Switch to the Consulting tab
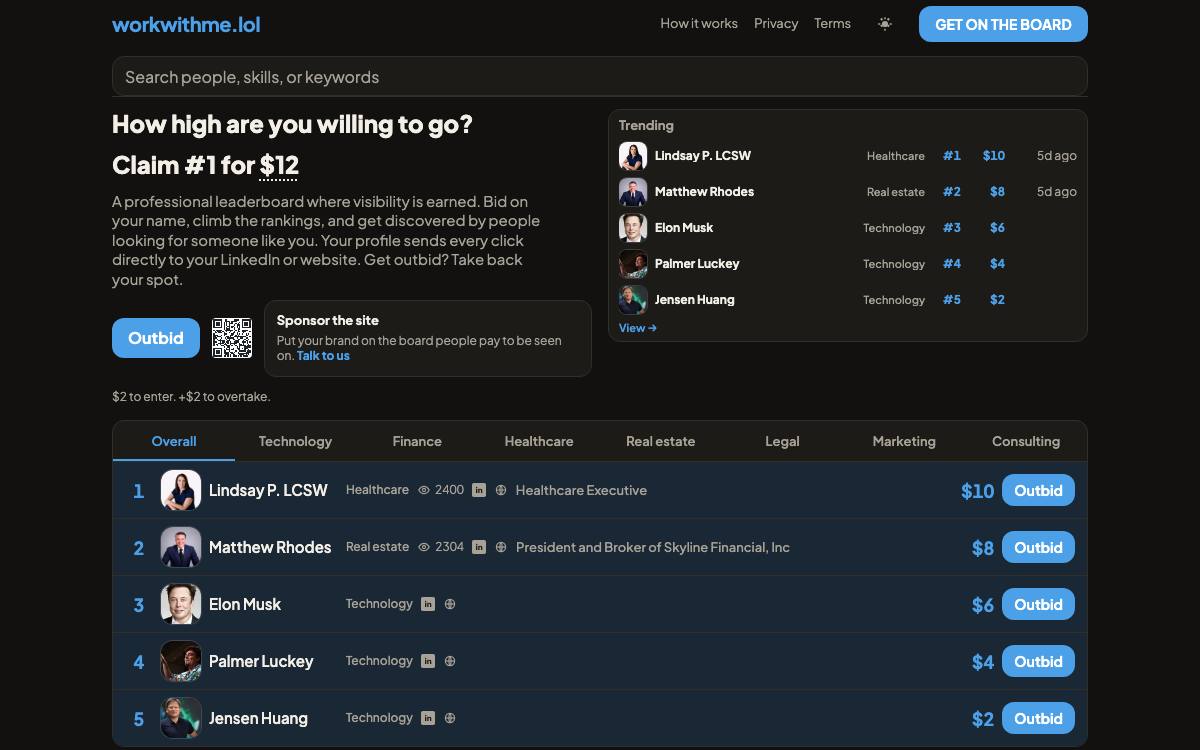Screen dimensions: 1200x750 [x=1026, y=441]
